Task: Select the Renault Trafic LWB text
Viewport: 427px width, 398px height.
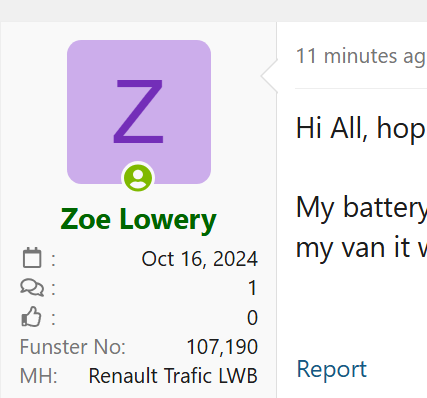Action: (x=173, y=376)
